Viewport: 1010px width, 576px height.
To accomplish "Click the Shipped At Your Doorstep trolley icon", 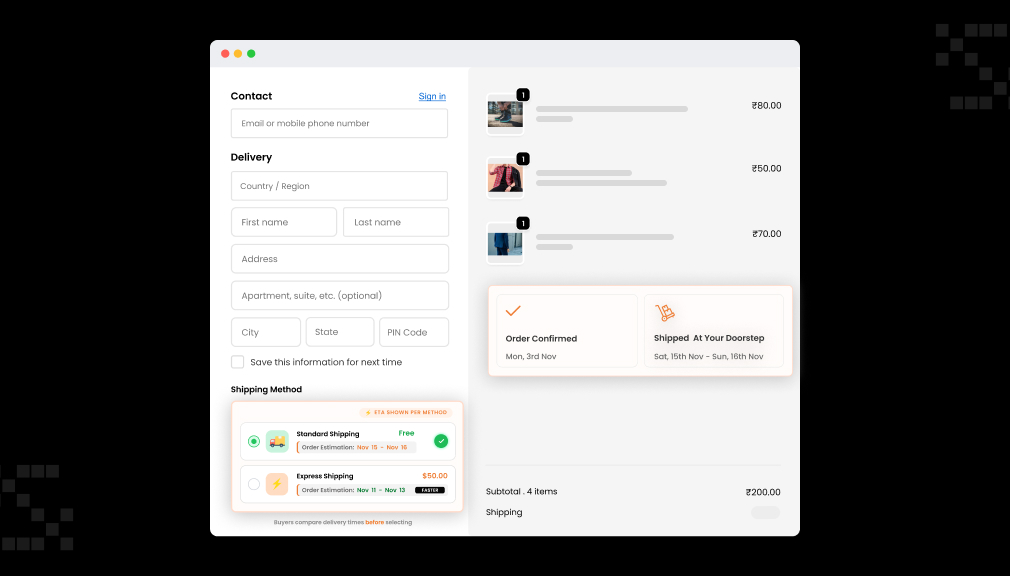I will tap(665, 313).
